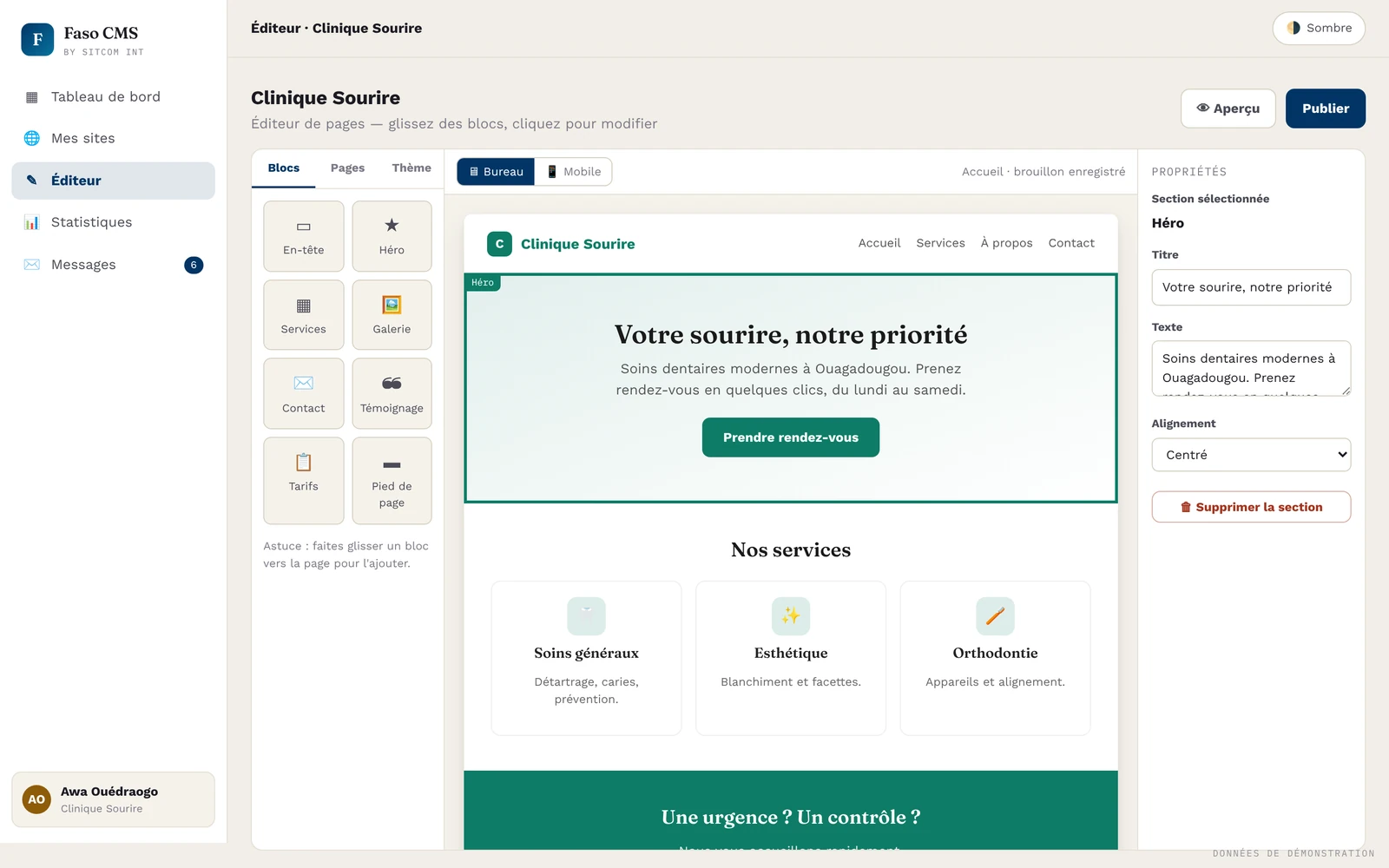Click À propos in preview navigation
The image size is (1389, 868).
tap(1006, 243)
